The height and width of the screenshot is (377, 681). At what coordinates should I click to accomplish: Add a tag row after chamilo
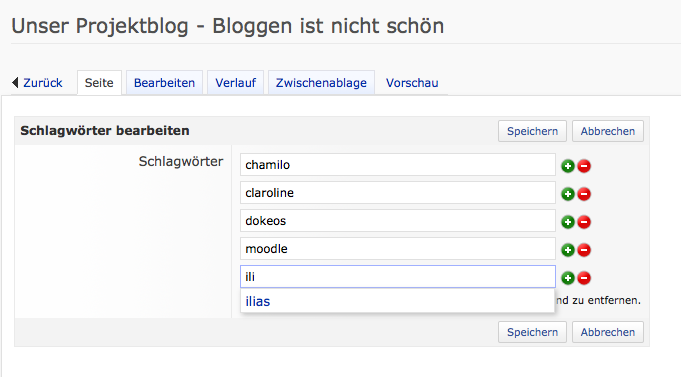pyautogui.click(x=568, y=166)
